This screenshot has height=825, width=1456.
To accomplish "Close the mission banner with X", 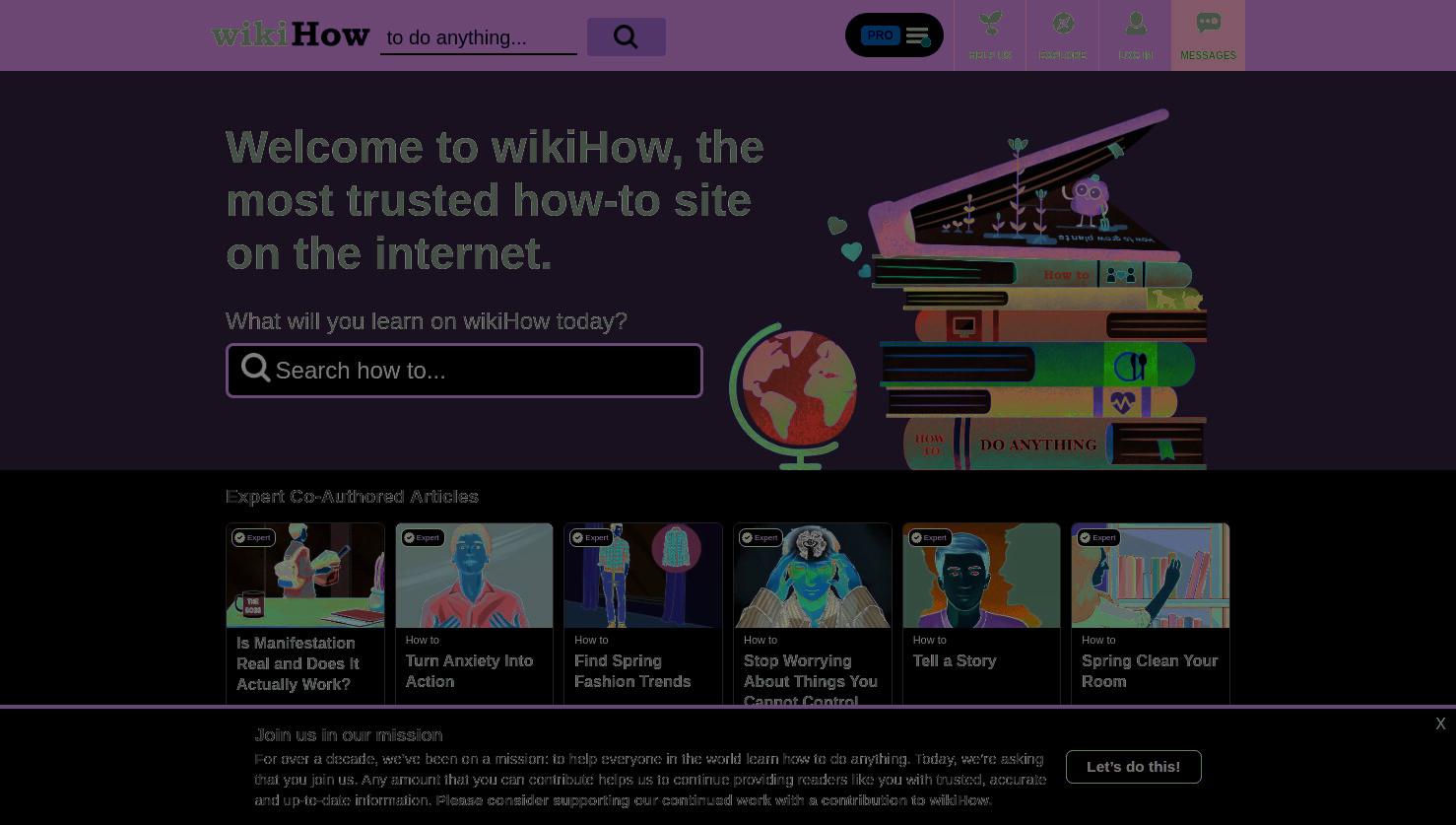I will click(x=1440, y=724).
